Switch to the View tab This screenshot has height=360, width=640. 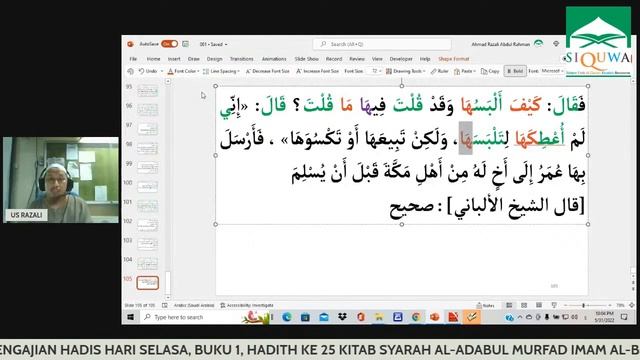tap(377, 59)
